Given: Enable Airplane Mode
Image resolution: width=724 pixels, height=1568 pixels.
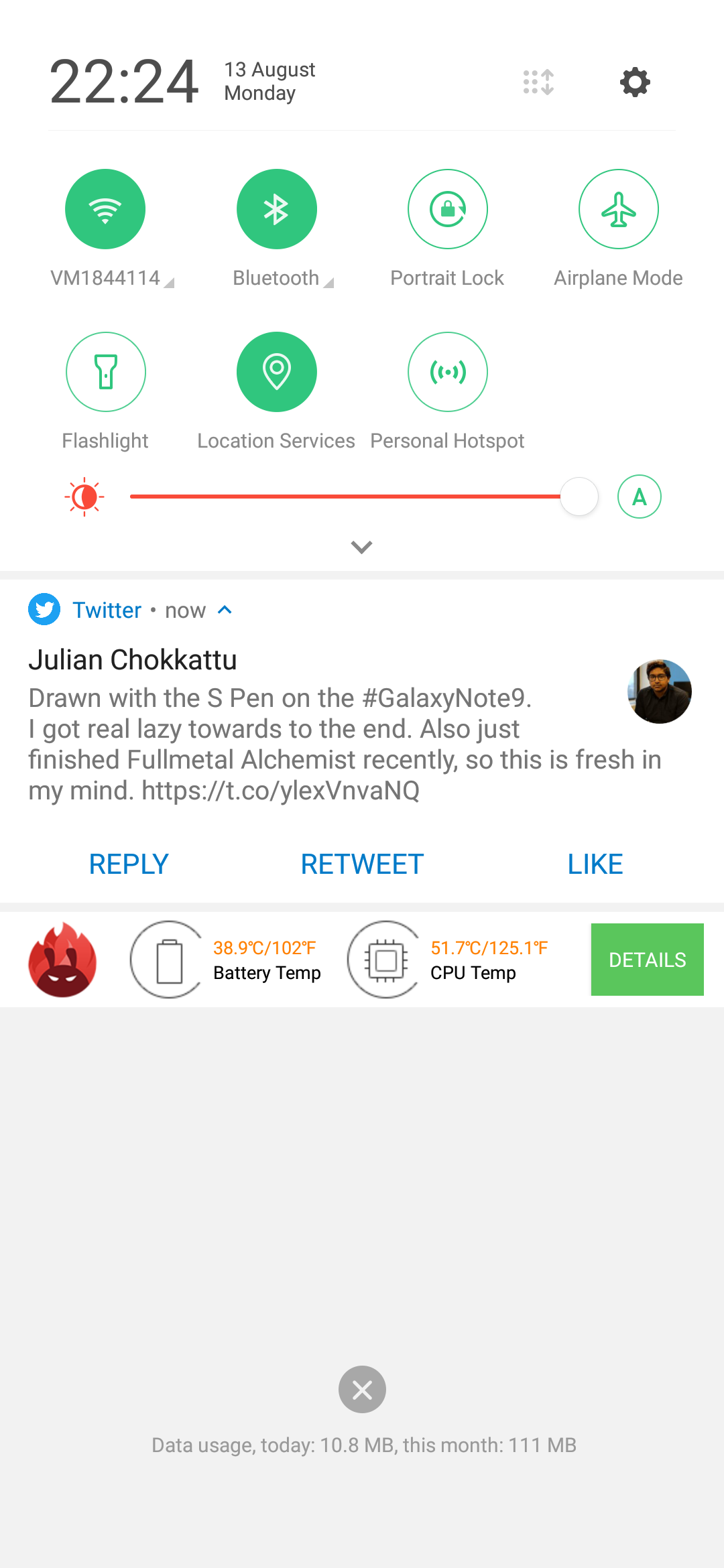Looking at the screenshot, I should tap(619, 209).
